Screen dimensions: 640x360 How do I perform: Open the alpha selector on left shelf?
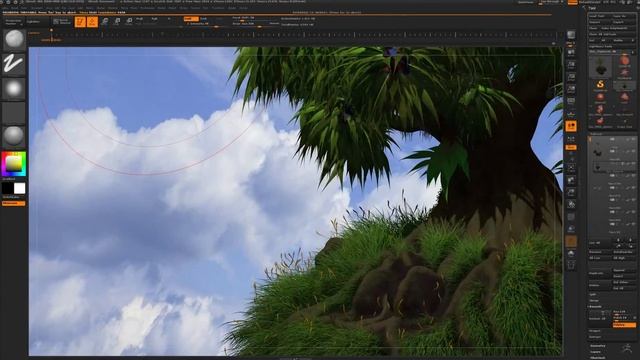[14, 89]
